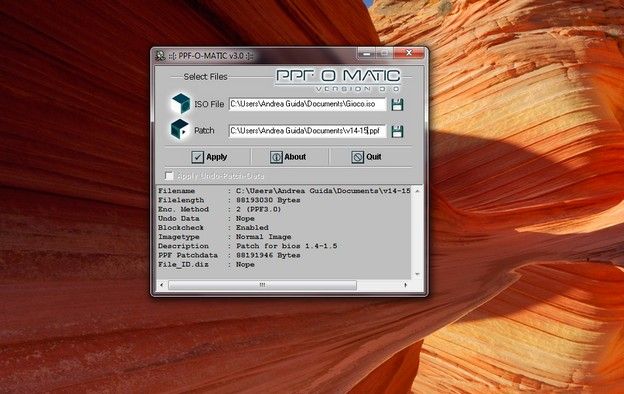Open the About dialog button
The height and width of the screenshot is (394, 624).
(x=289, y=157)
